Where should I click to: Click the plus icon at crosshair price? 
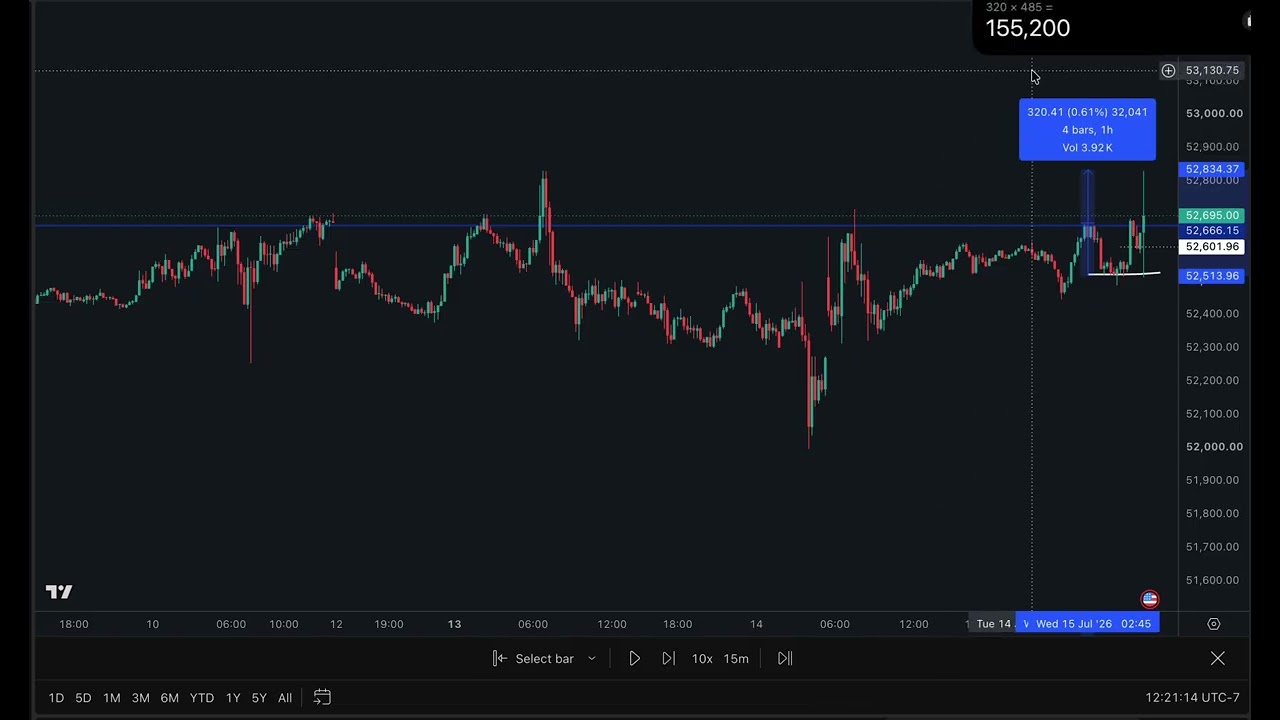coord(1168,70)
